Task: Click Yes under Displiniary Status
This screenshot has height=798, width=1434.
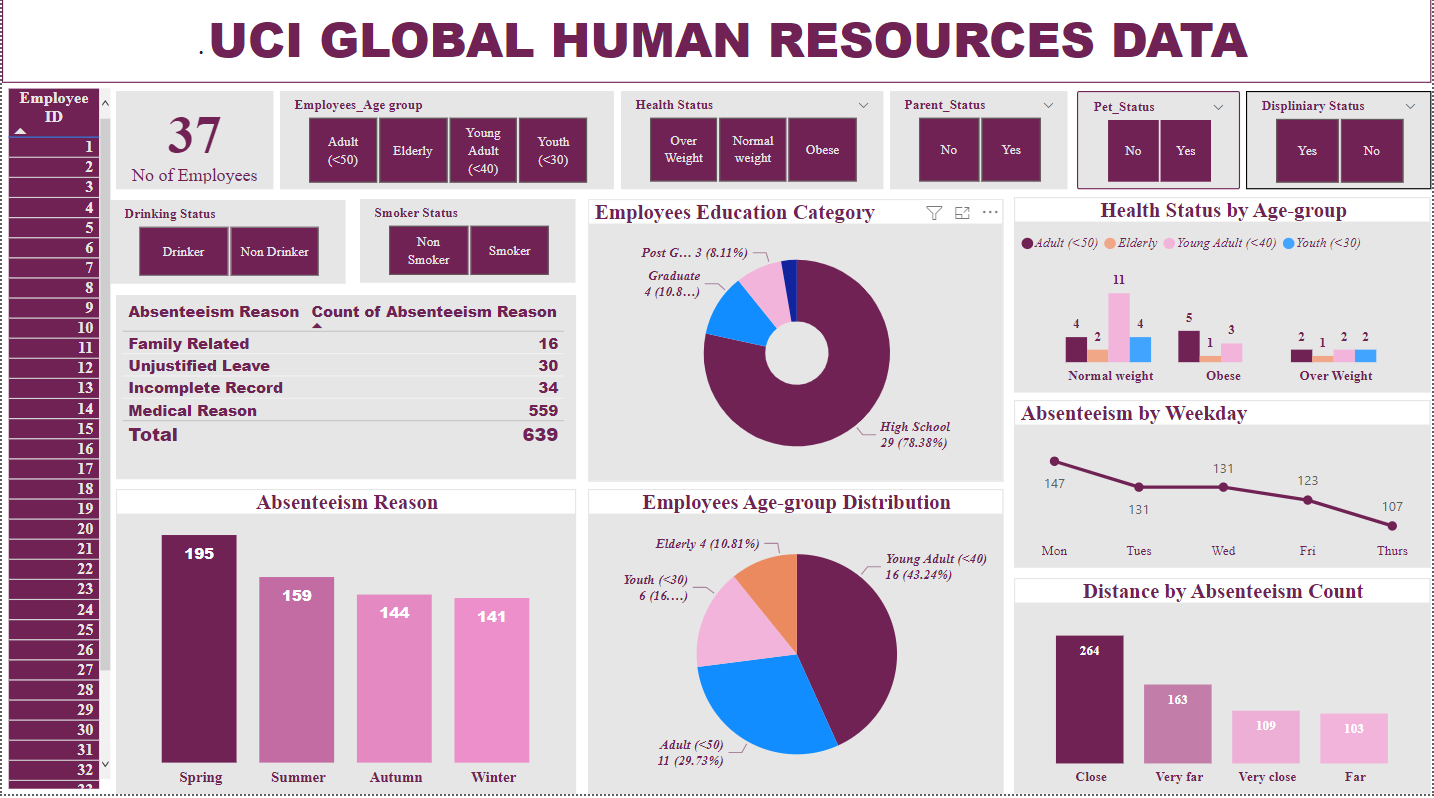Action: [x=1307, y=151]
